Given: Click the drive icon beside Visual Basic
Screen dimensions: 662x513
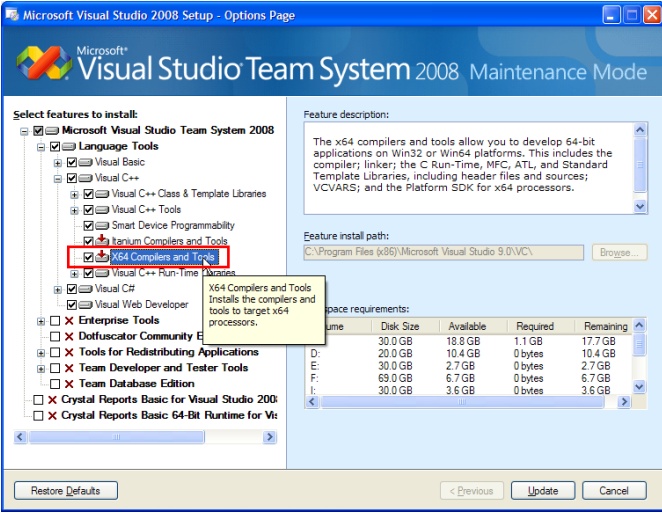Looking at the screenshot, I should coord(85,162).
